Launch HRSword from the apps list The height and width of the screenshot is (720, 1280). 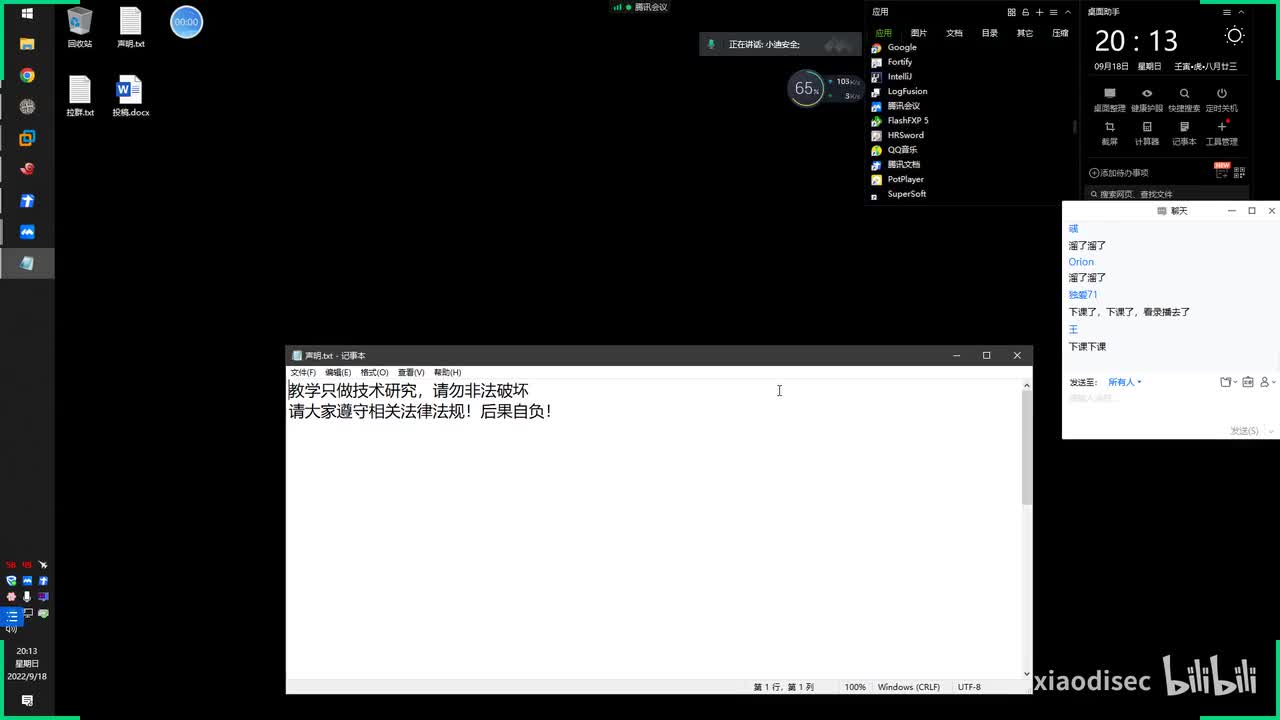(x=898, y=135)
